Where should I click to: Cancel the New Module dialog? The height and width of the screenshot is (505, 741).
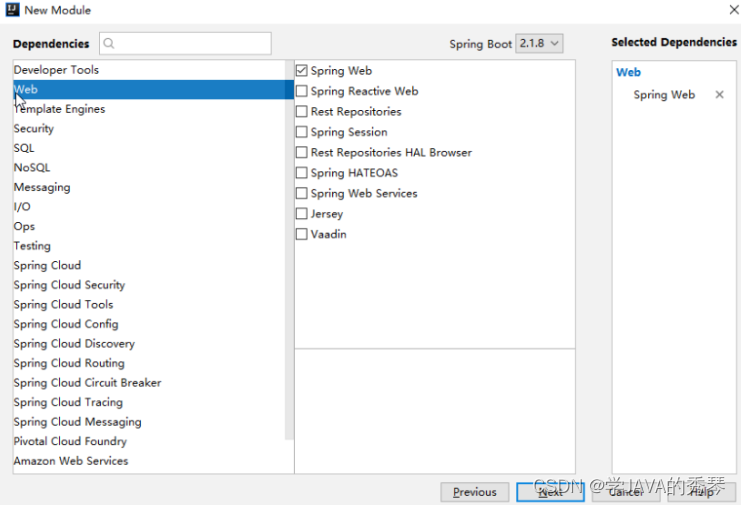click(x=626, y=492)
